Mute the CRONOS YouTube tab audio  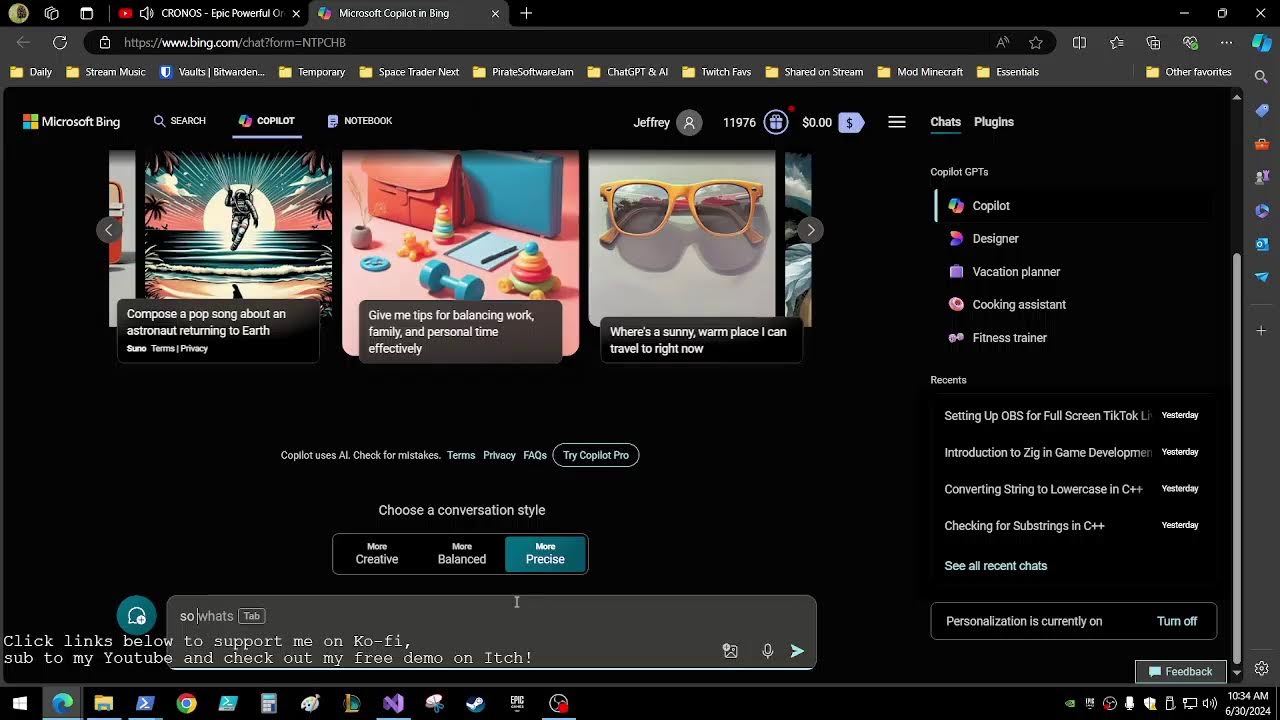[x=147, y=13]
